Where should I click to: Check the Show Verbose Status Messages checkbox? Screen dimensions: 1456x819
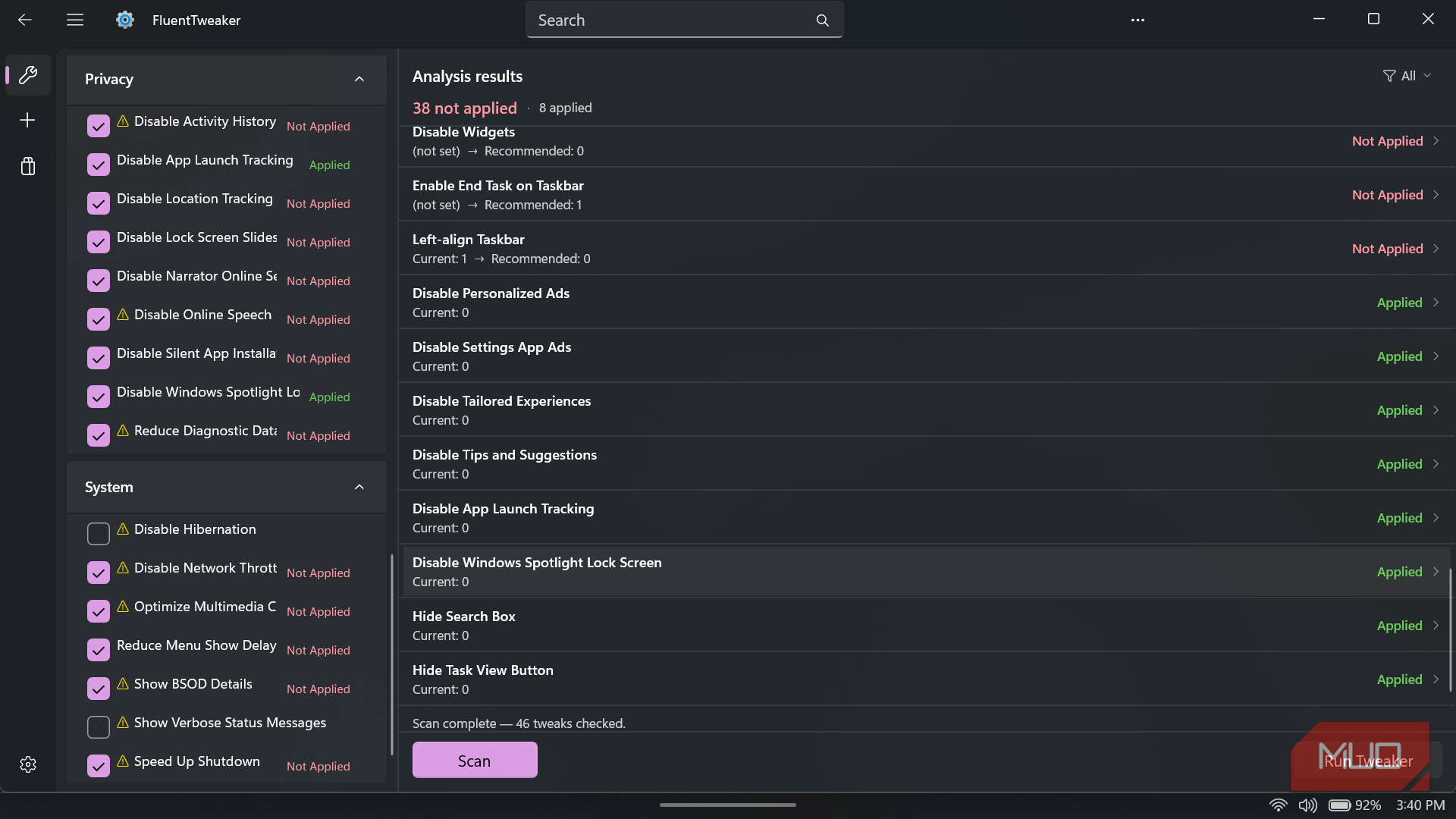coord(99,727)
